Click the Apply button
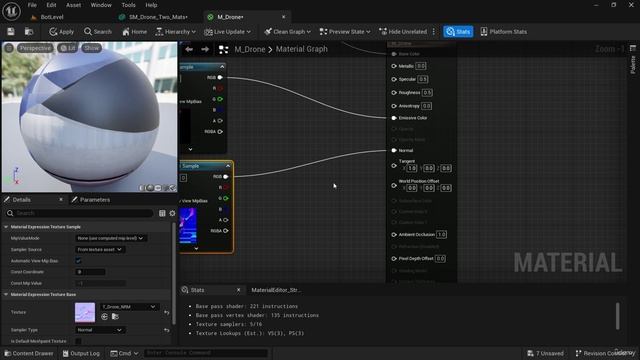This screenshot has height=360, width=640. coord(62,32)
